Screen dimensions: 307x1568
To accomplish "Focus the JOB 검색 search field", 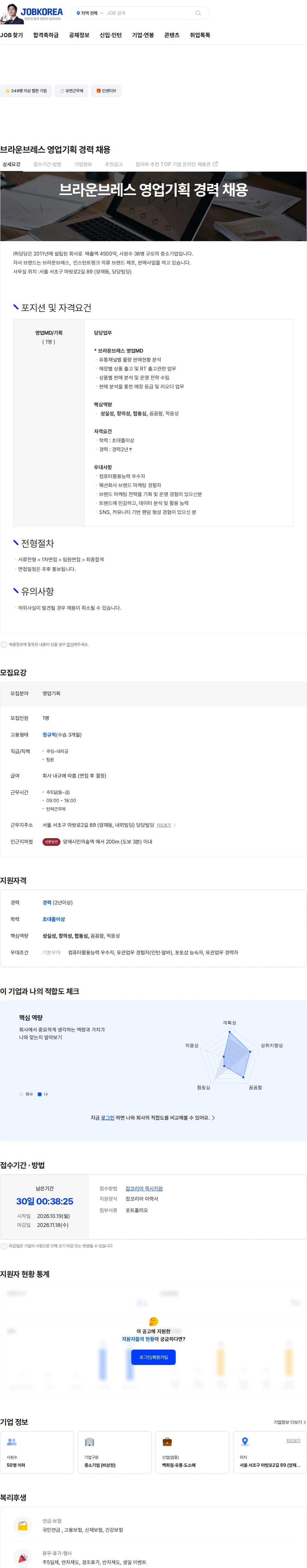I will tap(150, 13).
